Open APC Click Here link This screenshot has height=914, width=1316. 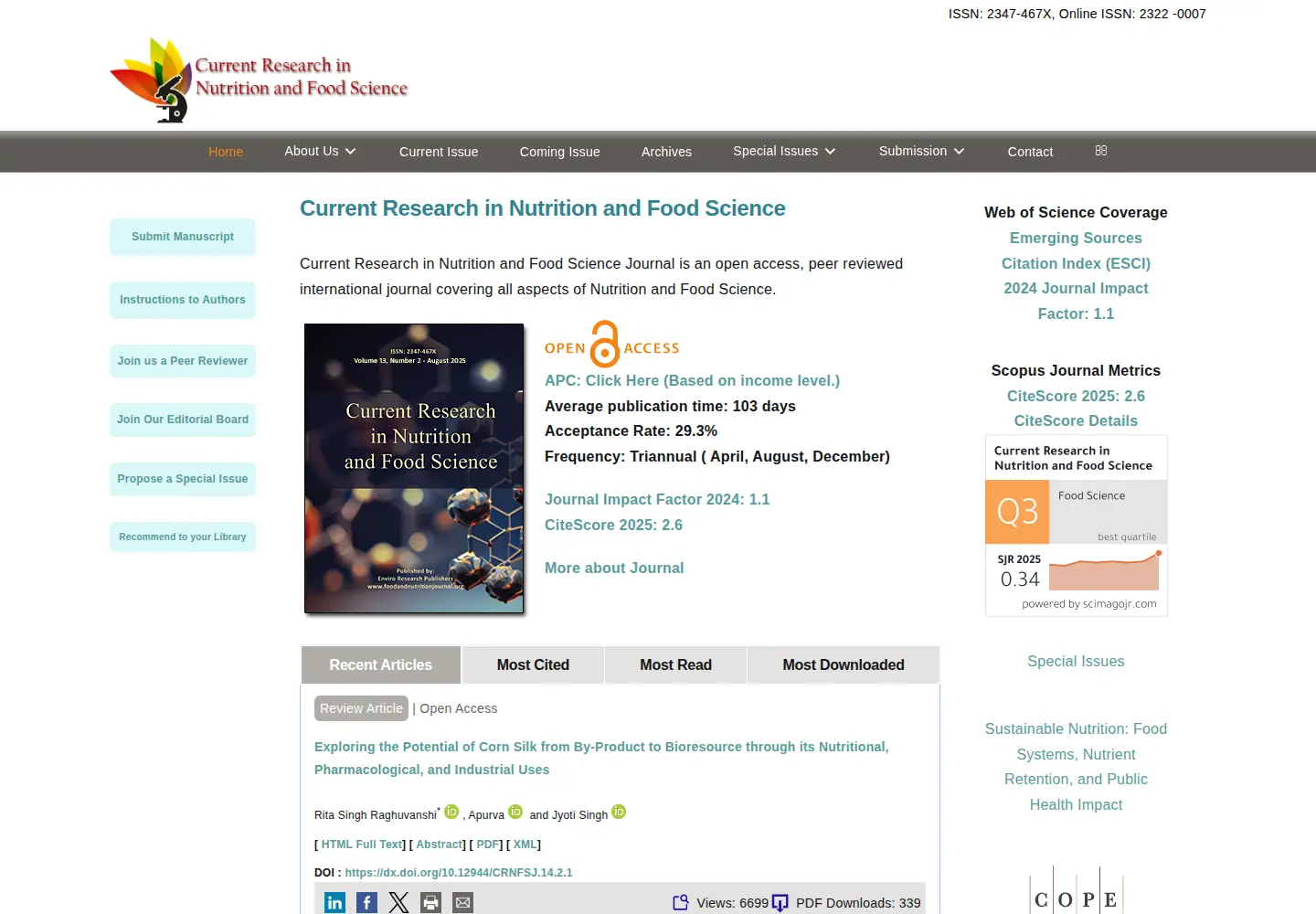(692, 380)
